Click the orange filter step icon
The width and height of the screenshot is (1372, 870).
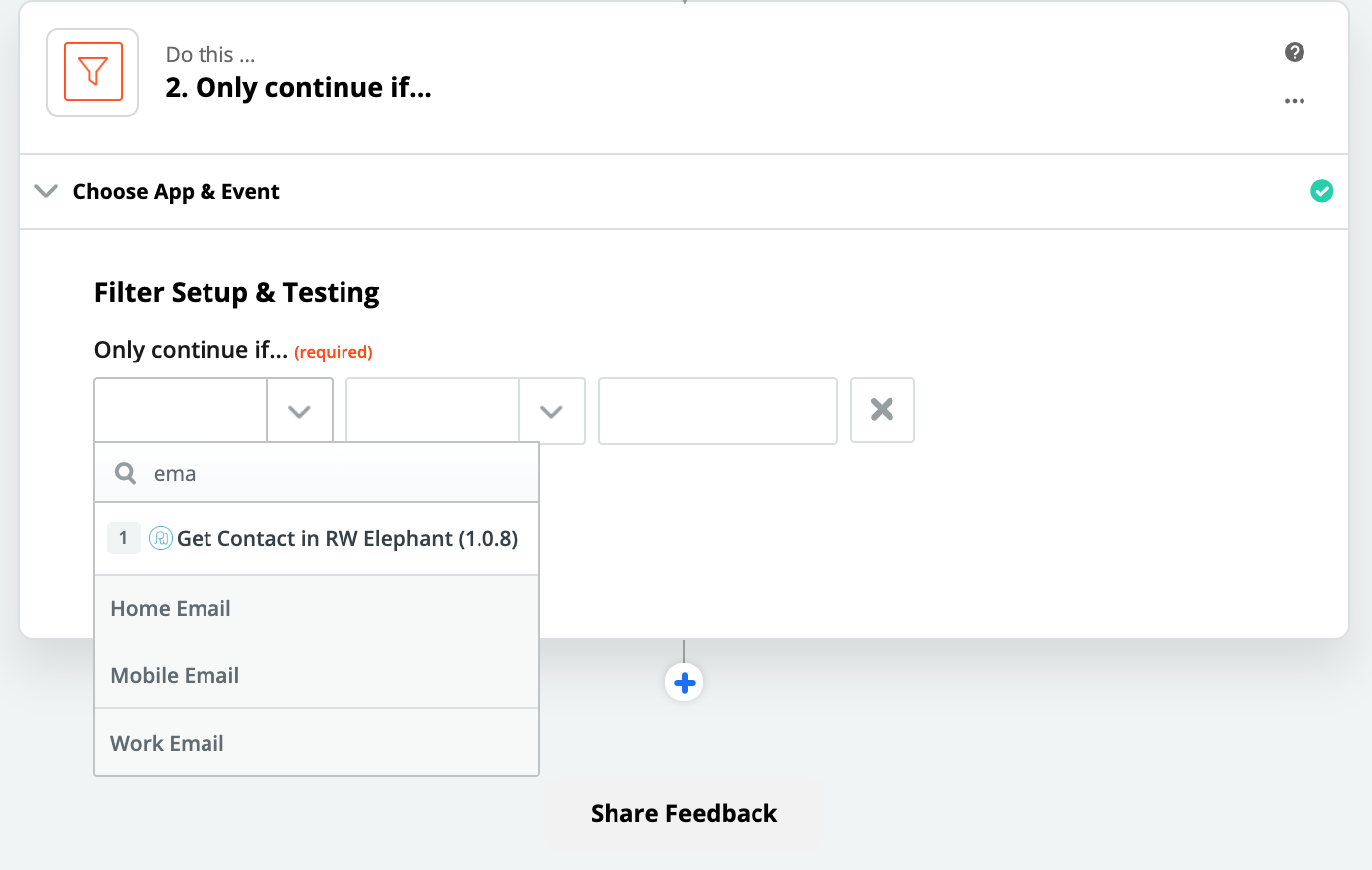point(93,72)
